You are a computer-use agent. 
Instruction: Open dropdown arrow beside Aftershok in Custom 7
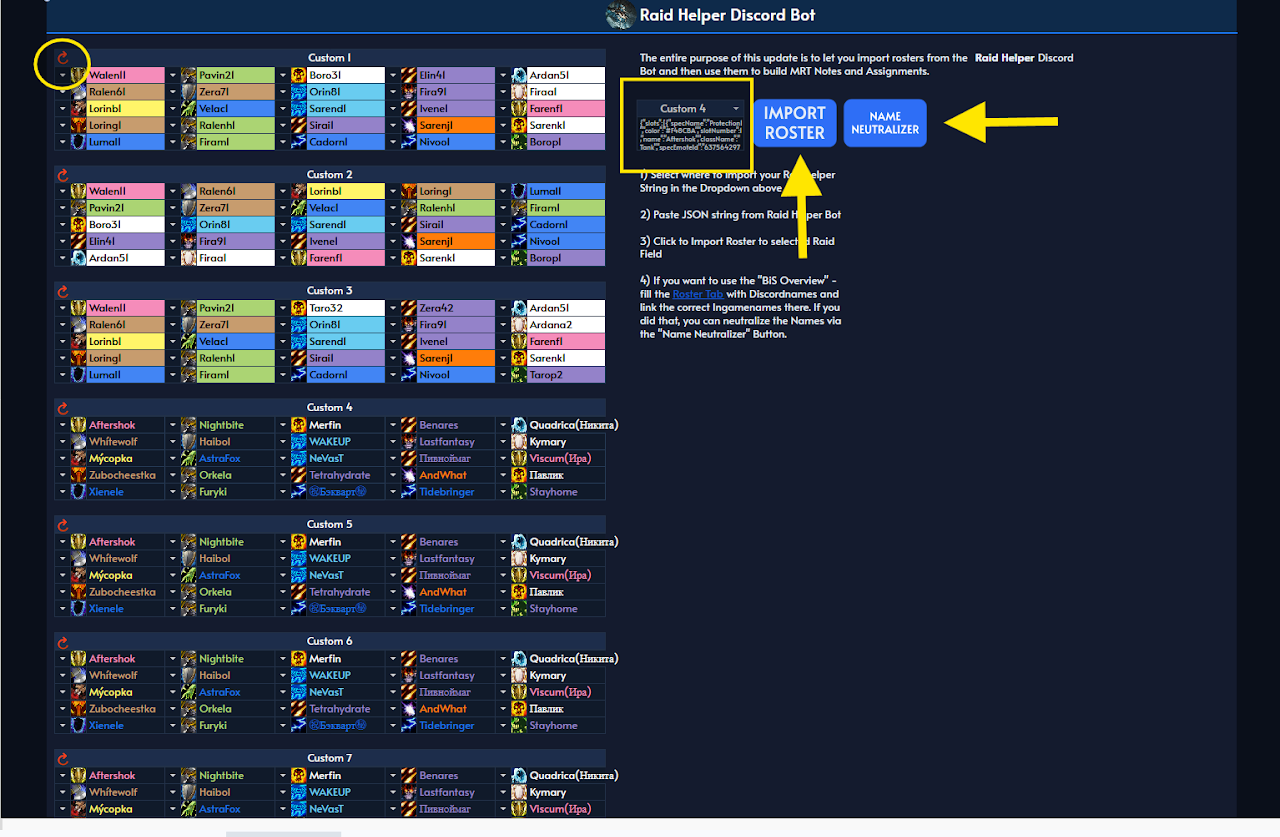(x=62, y=776)
